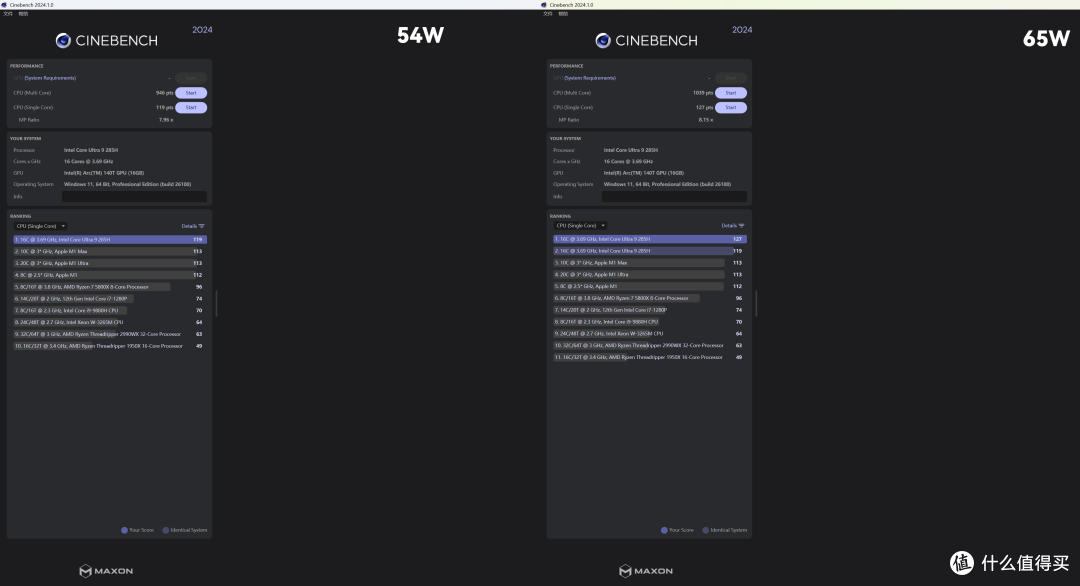
Task: Click Cinebench title bar icon, 1039 pts window
Action: point(544,5)
